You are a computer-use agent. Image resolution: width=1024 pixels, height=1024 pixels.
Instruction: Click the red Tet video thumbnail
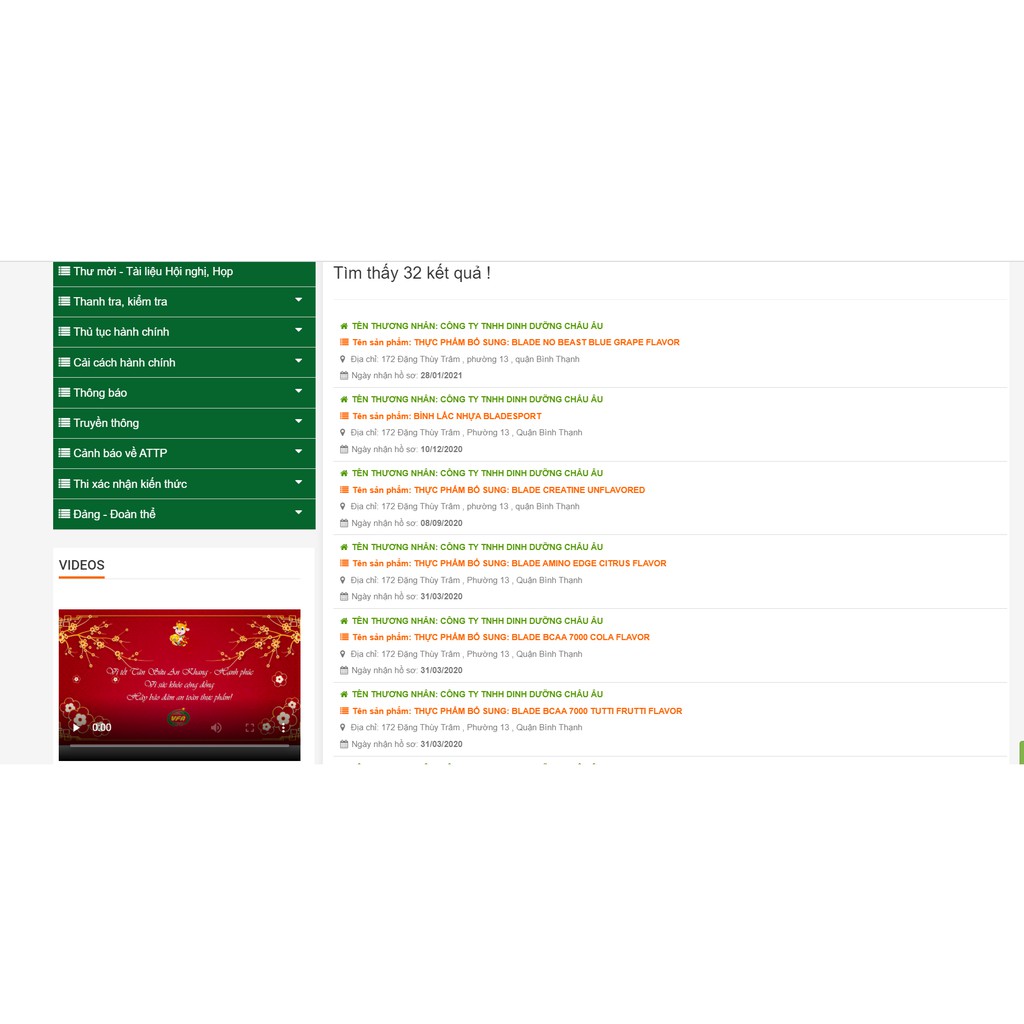point(180,684)
